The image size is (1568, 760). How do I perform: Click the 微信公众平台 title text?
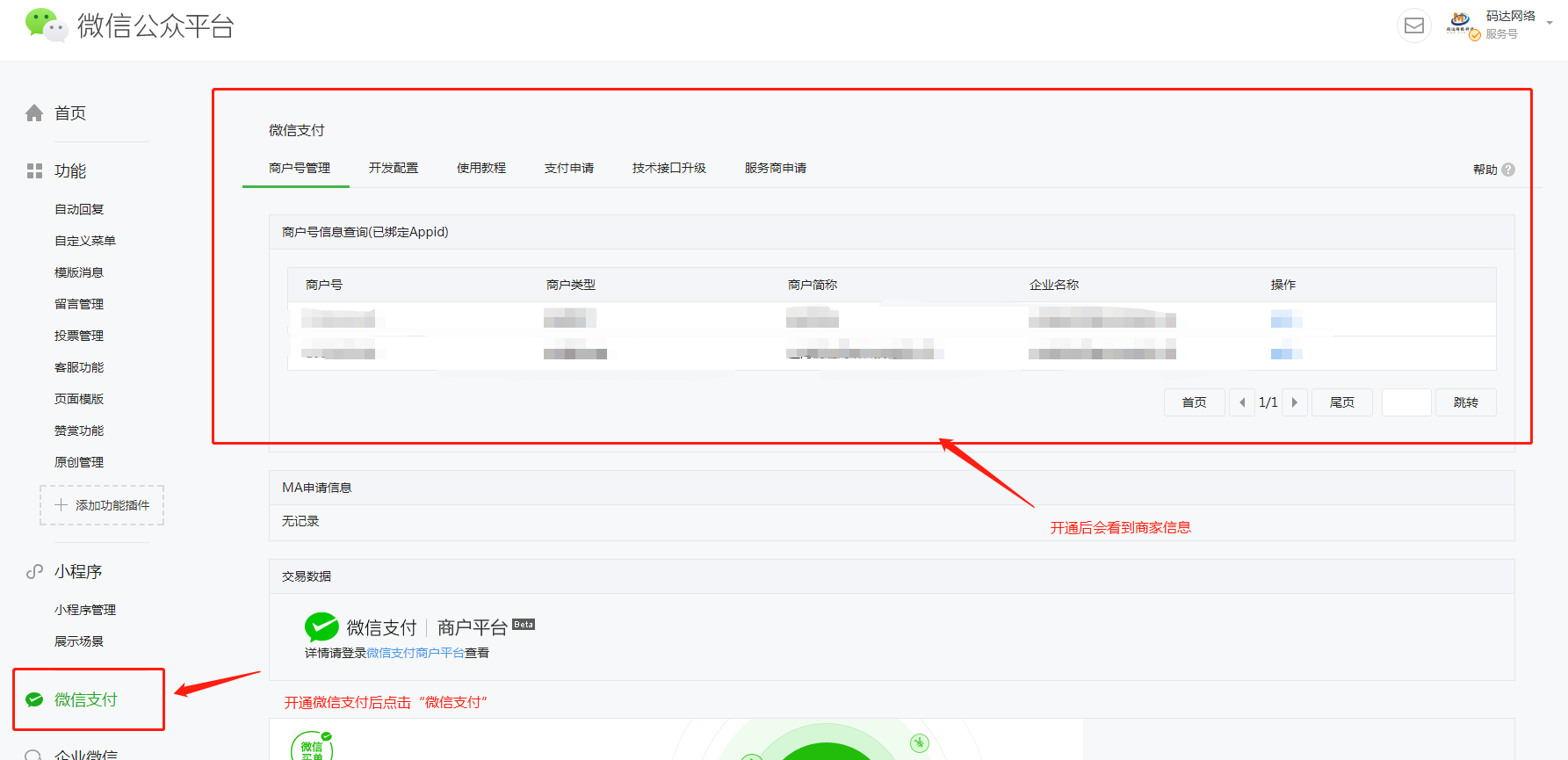coord(155,25)
